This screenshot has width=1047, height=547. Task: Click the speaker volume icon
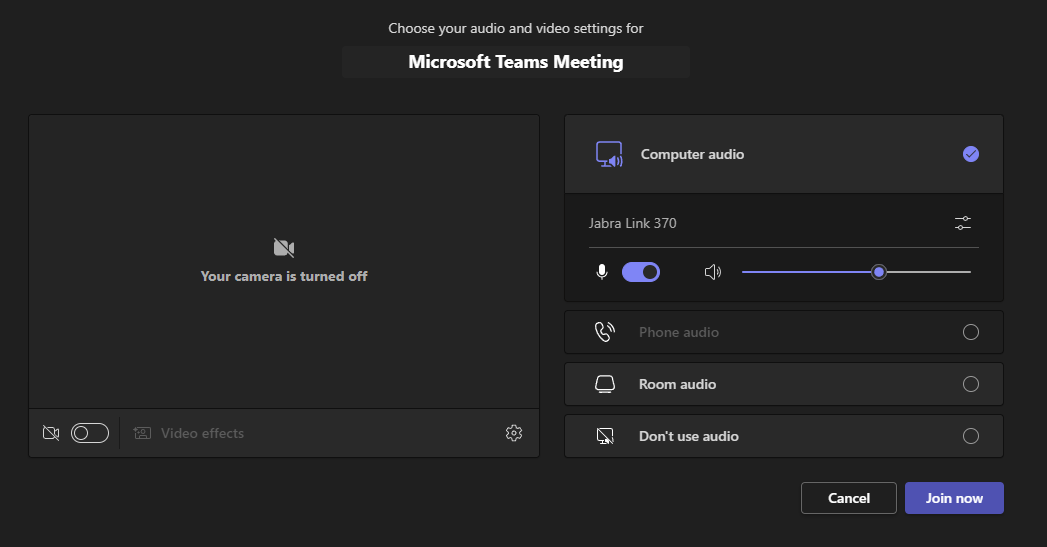point(713,272)
